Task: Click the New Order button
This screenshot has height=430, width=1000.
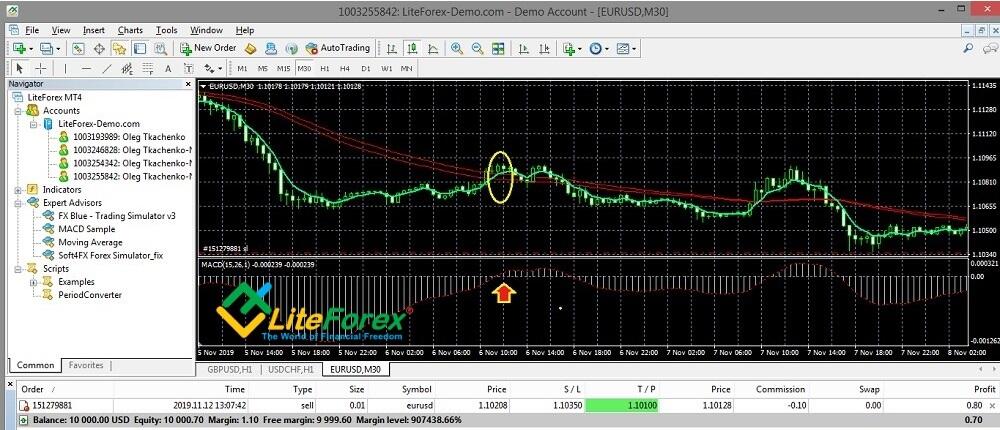Action: coord(209,48)
